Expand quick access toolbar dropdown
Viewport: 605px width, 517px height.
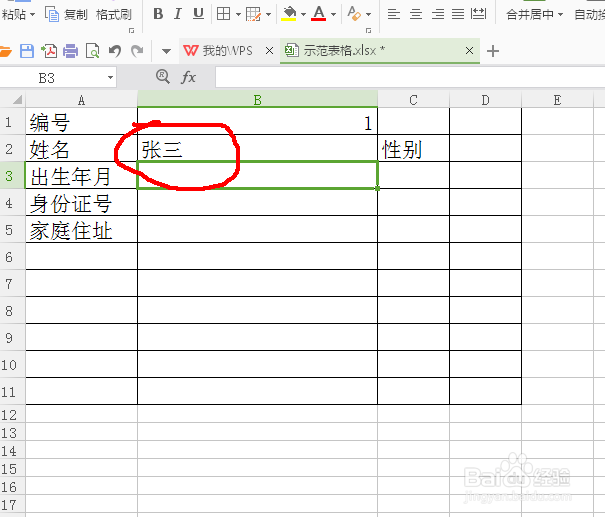click(x=166, y=51)
